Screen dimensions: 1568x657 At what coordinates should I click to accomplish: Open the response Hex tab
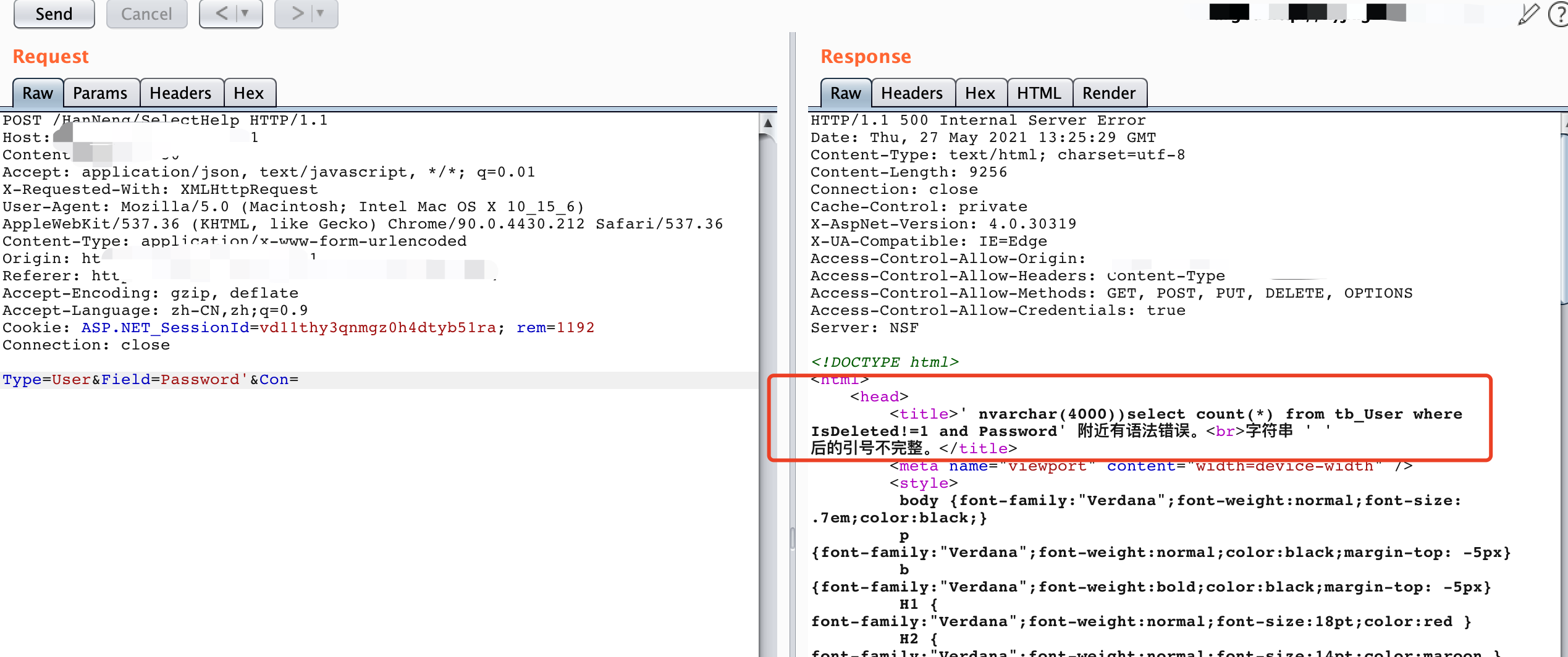980,93
